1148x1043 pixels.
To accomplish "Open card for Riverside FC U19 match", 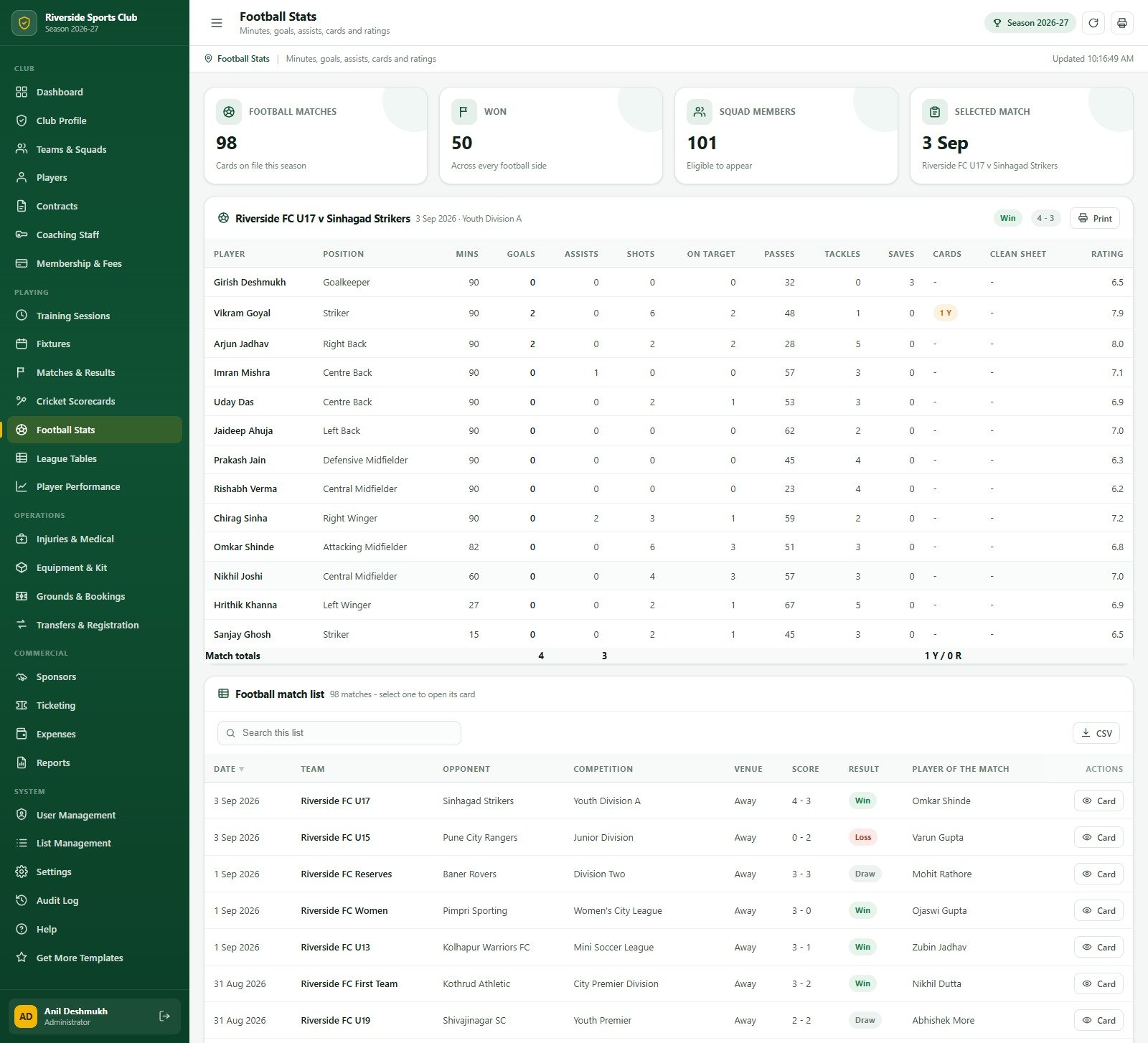I will pos(1098,1021).
